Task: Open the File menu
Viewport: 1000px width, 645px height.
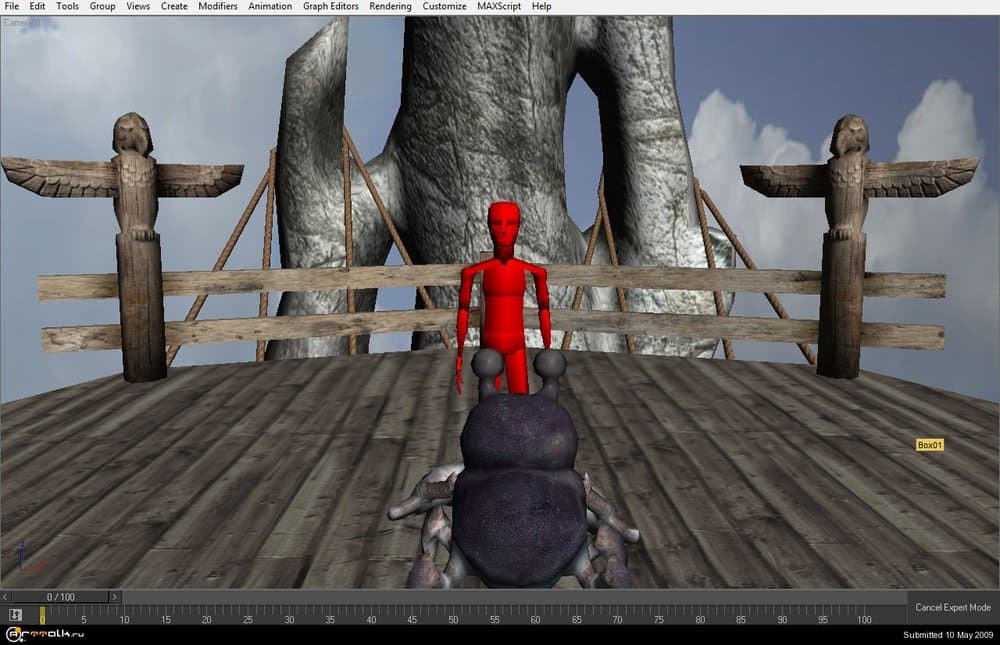Action: click(12, 6)
